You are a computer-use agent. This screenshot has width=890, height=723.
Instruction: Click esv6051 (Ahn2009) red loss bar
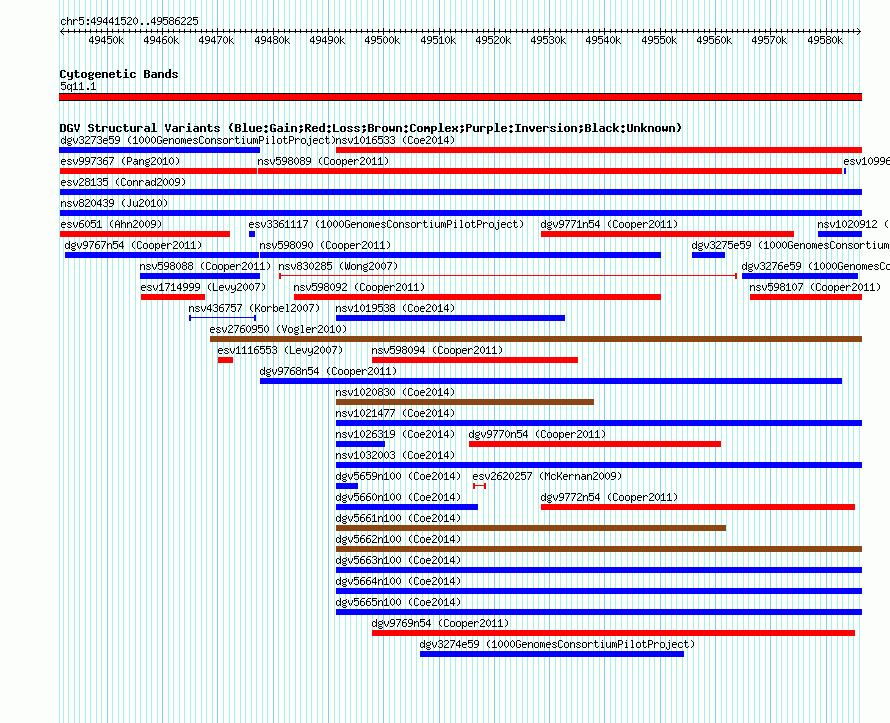point(145,234)
